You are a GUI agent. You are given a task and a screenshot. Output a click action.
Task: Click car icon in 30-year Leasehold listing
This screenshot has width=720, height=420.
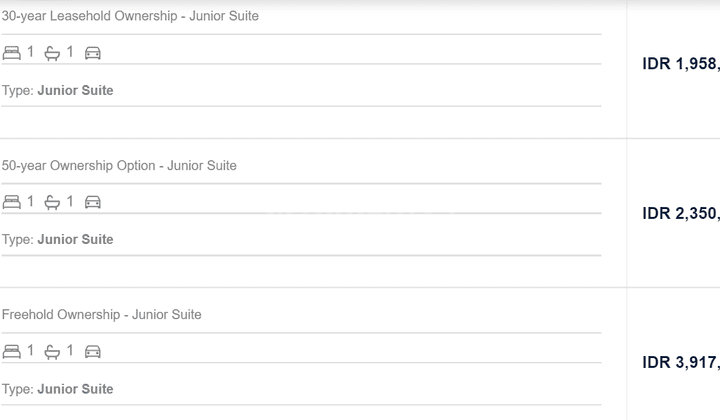92,53
